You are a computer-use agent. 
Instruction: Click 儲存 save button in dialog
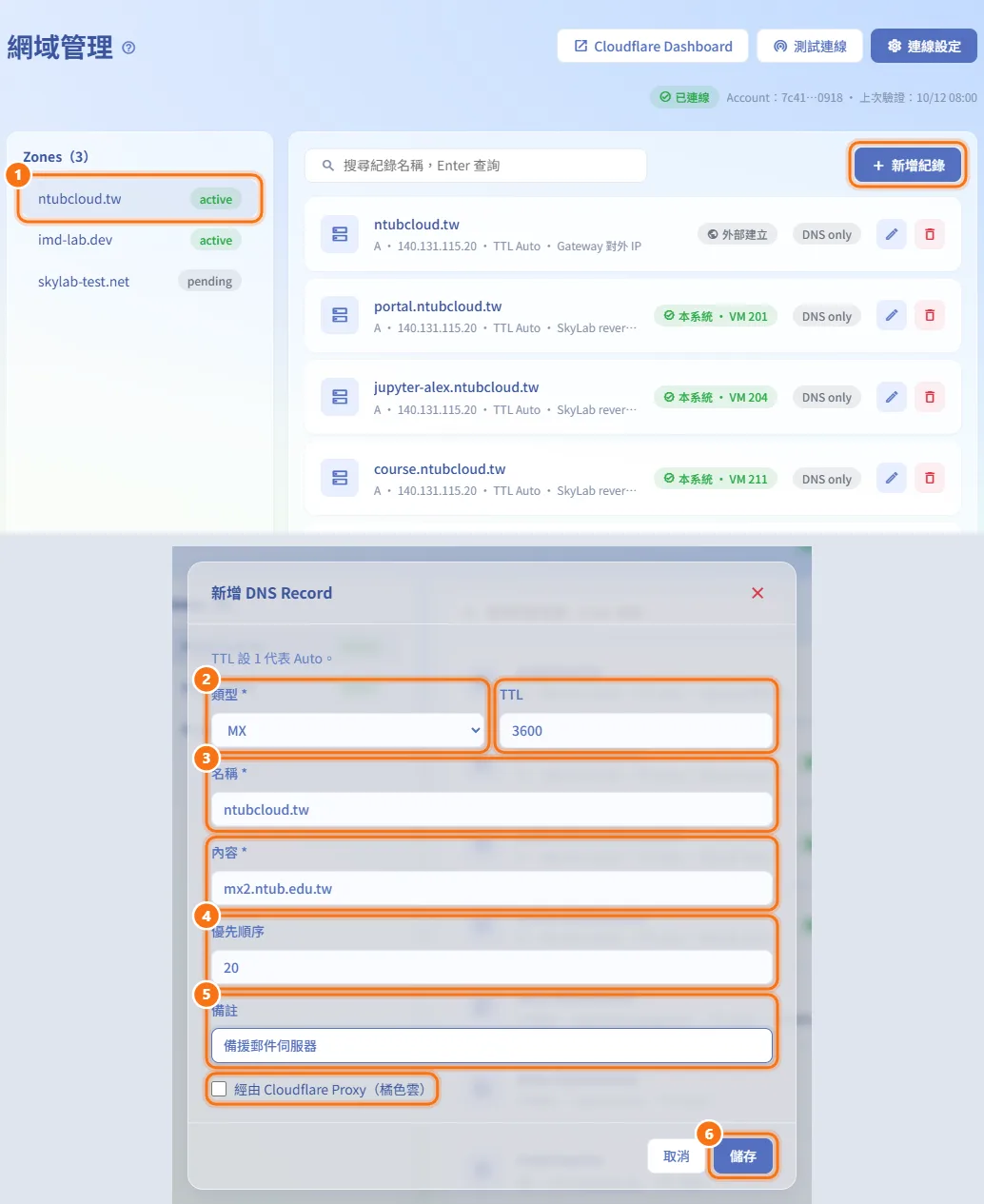point(743,1156)
